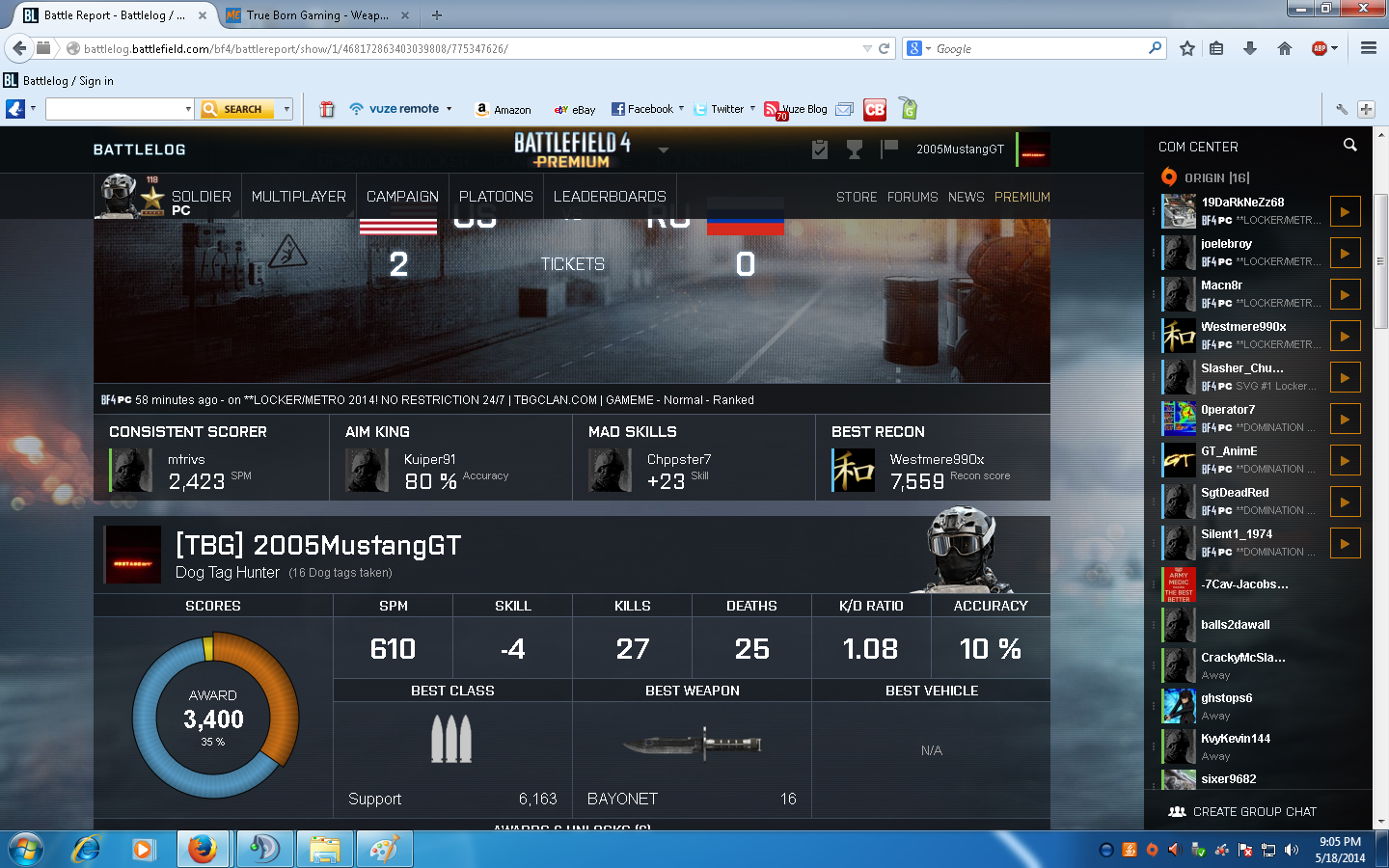The width and height of the screenshot is (1389, 868).
Task: Click CREATE GROUP CHAT button
Action: tap(1242, 812)
